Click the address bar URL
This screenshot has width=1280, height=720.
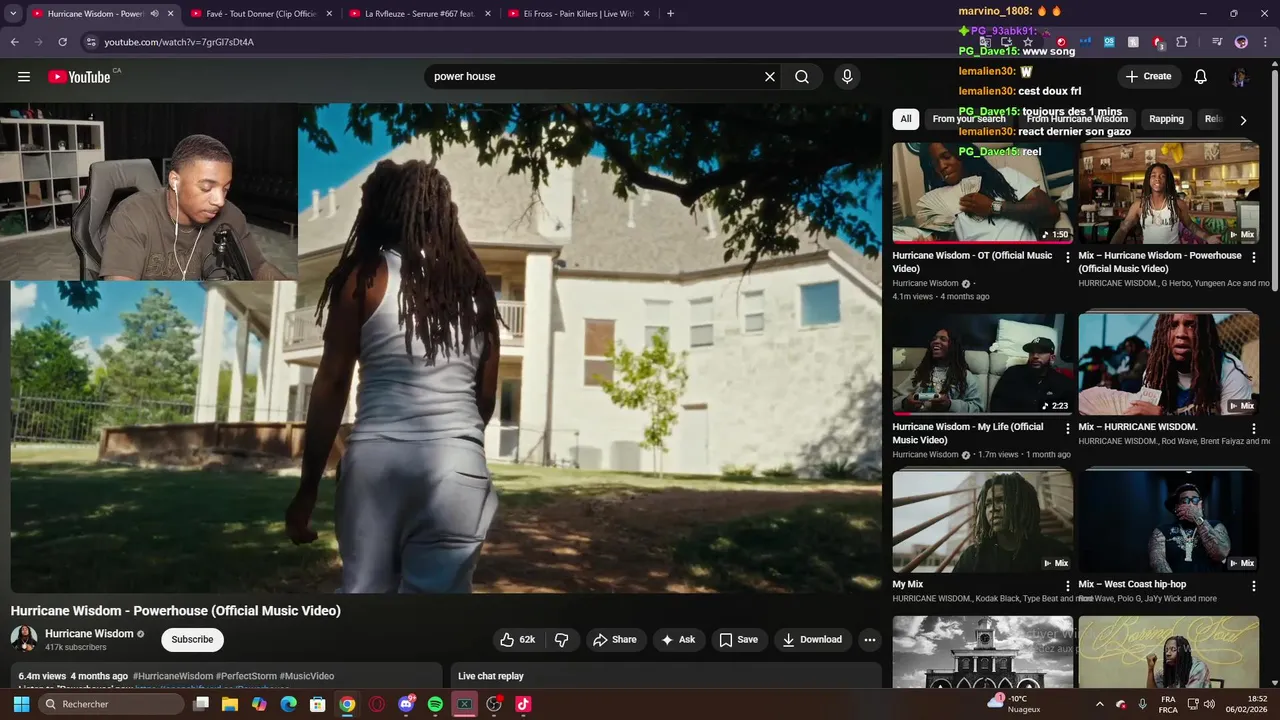click(179, 42)
